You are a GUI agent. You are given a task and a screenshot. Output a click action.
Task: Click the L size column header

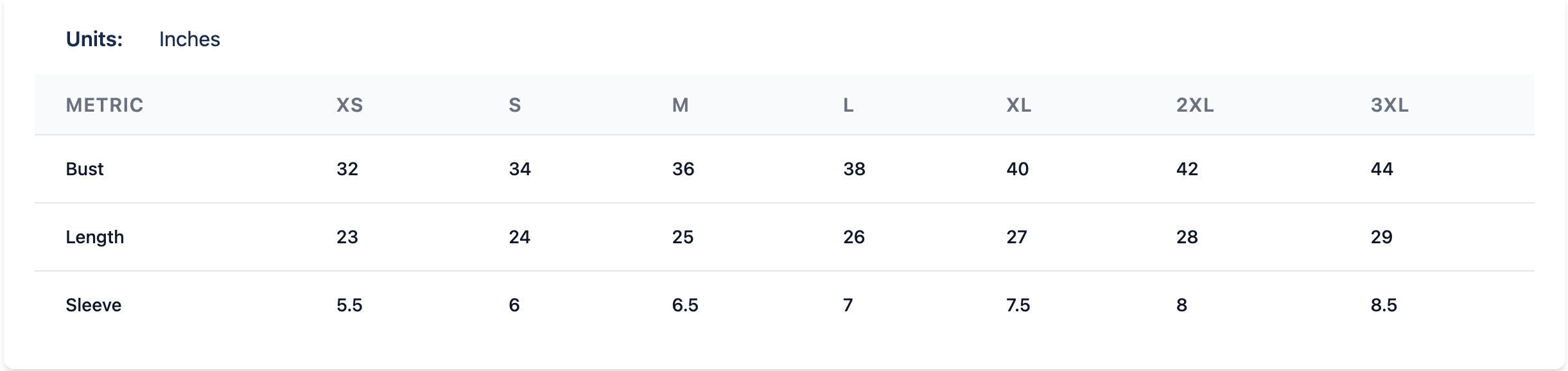(x=848, y=105)
